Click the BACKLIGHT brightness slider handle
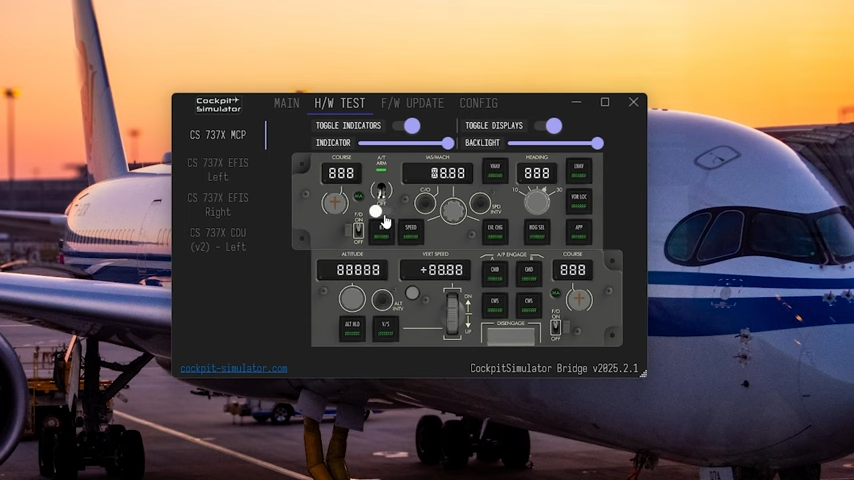 [597, 143]
